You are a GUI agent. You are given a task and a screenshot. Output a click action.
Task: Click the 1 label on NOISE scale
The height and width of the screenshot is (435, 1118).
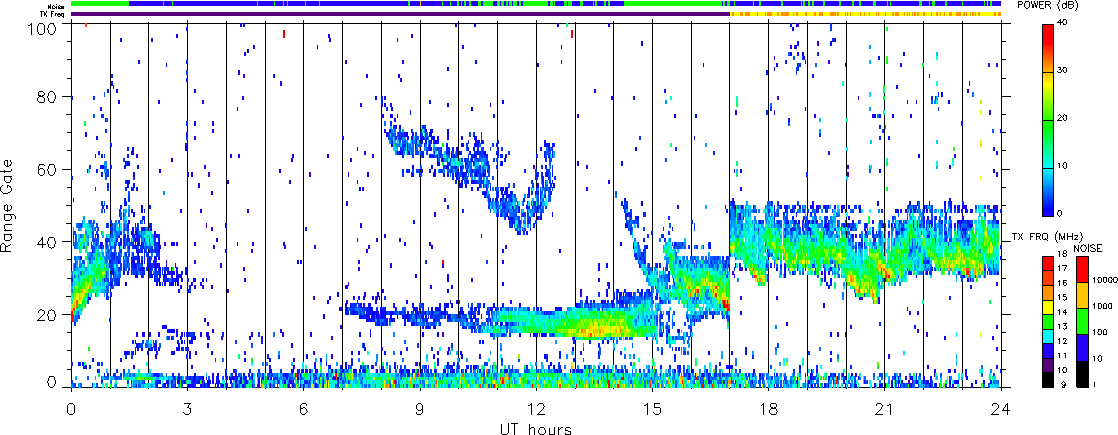pos(1094,385)
